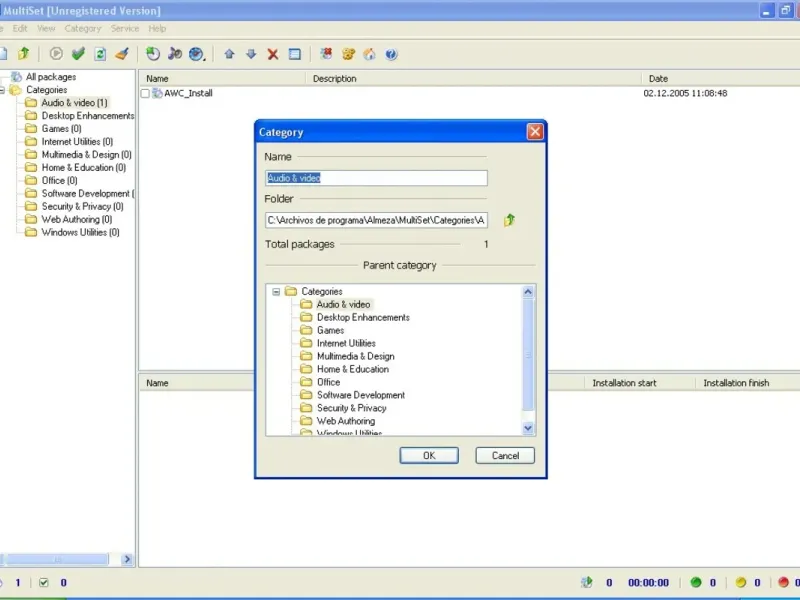Click the green-arrow open folder toolbar icon
Viewport: 800px width, 600px height.
click(23, 54)
